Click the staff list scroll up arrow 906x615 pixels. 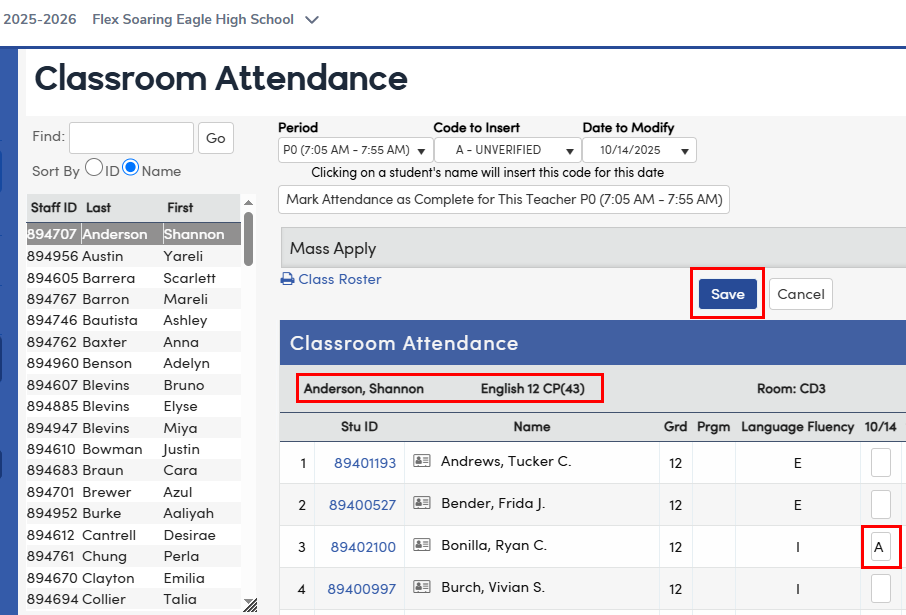coord(248,202)
